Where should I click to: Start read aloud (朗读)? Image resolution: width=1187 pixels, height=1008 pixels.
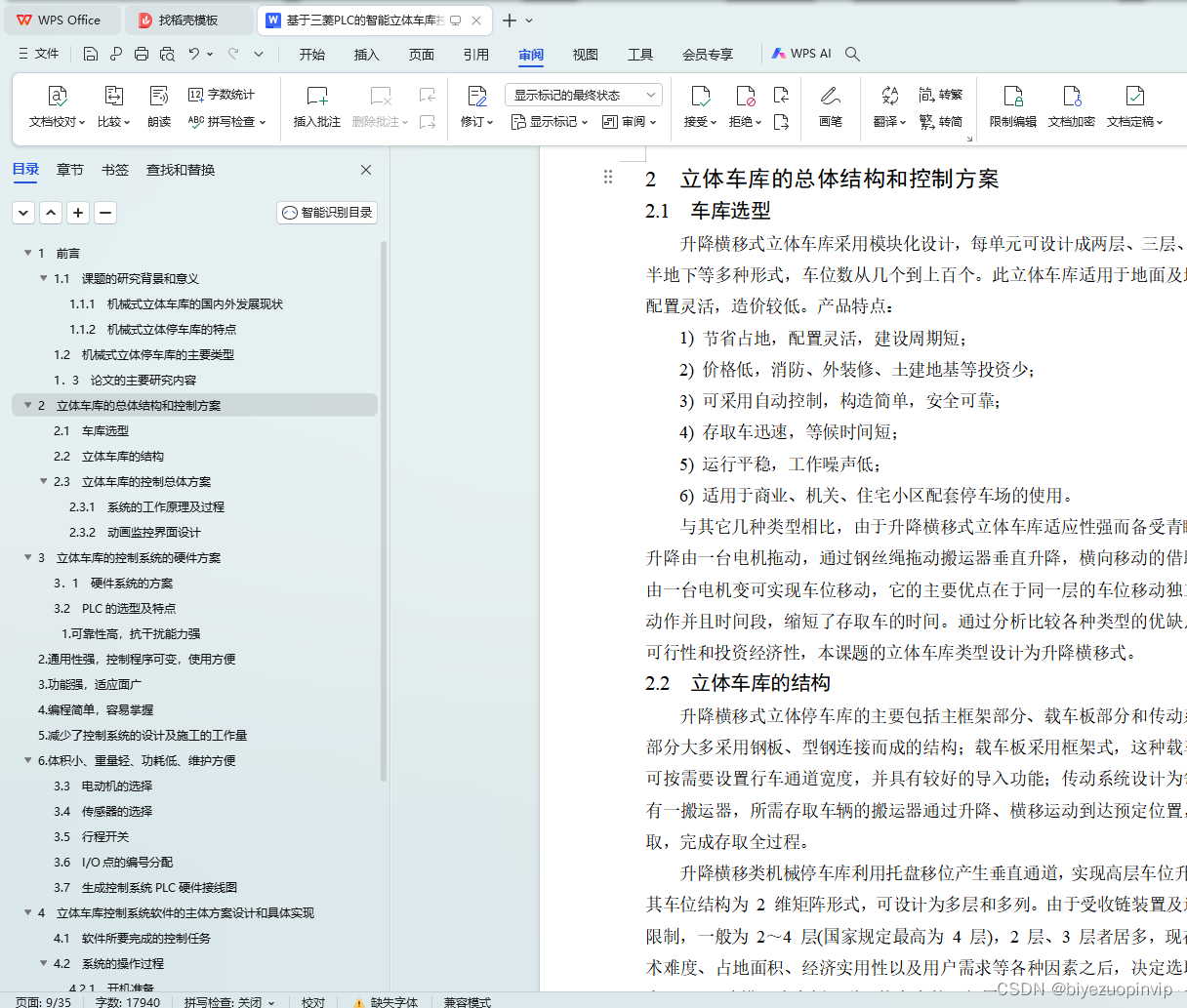pyautogui.click(x=159, y=107)
